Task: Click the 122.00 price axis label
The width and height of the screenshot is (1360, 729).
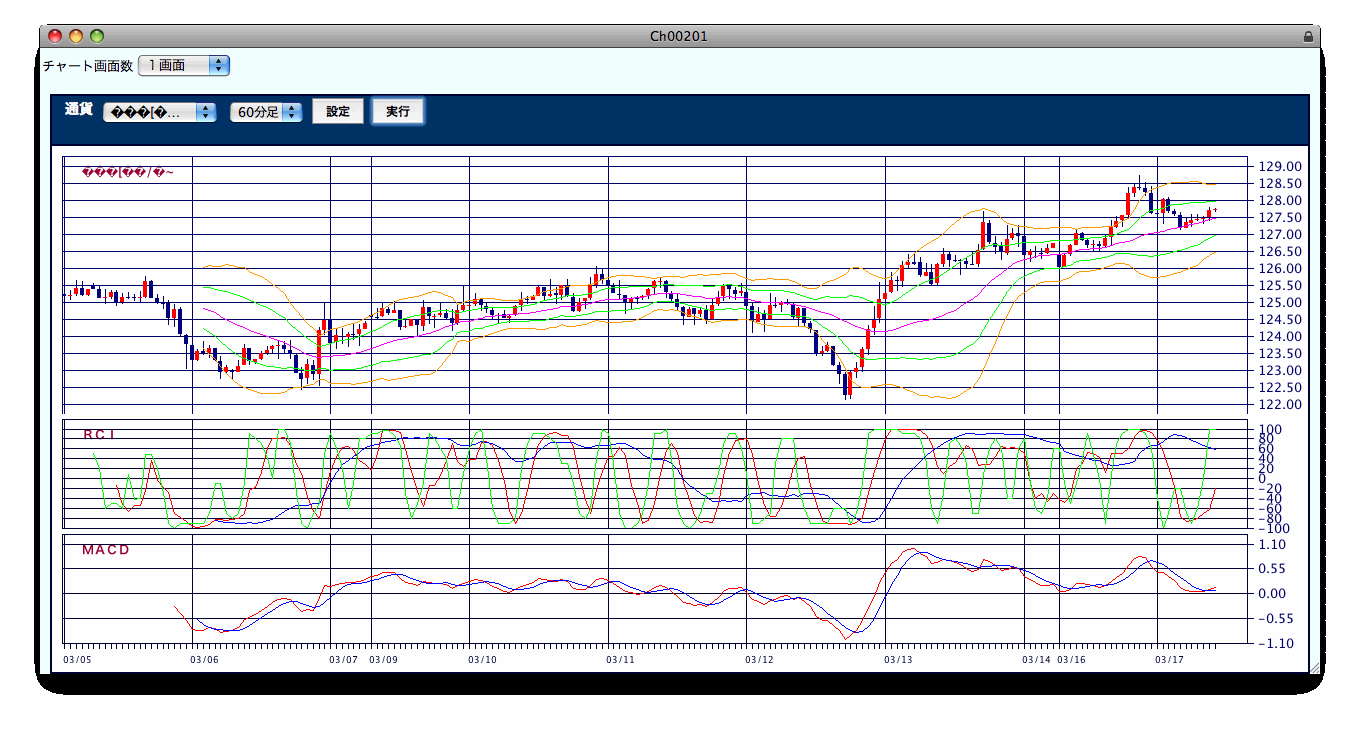Action: 1280,405
